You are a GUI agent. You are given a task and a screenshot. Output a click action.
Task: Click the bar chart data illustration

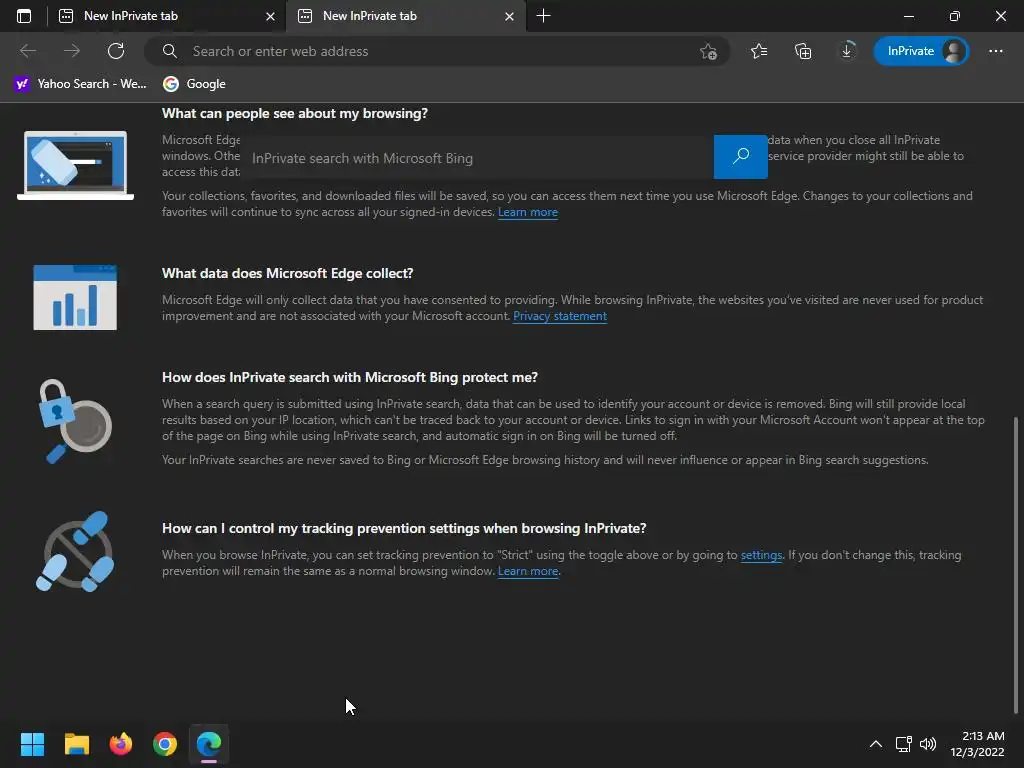pyautogui.click(x=75, y=297)
